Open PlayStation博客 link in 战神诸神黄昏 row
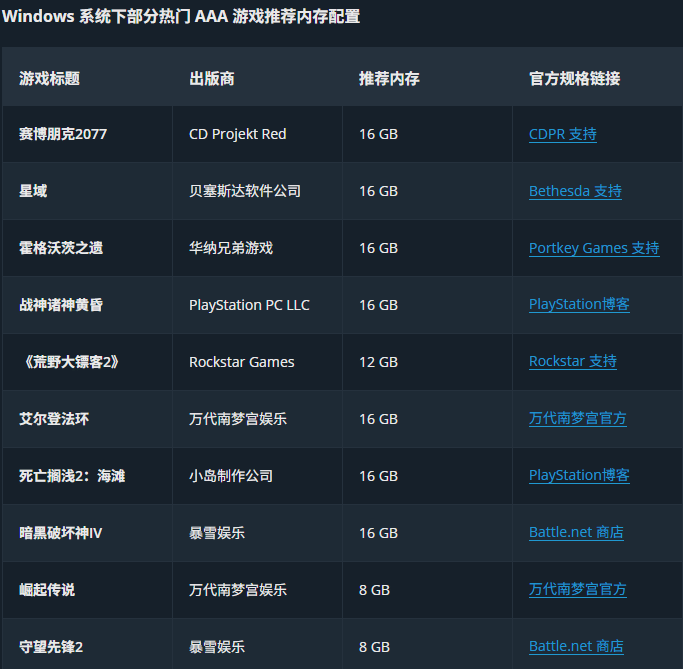 pyautogui.click(x=579, y=304)
